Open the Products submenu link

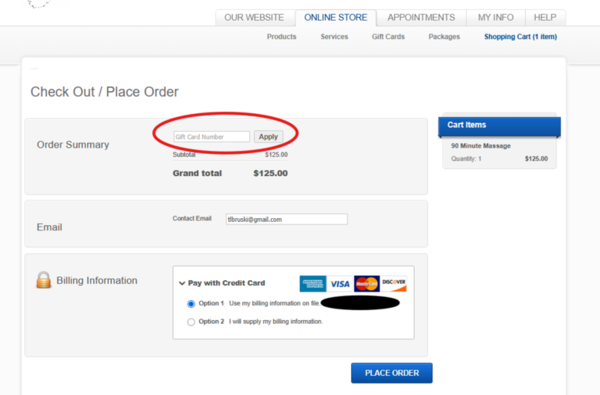click(x=282, y=37)
